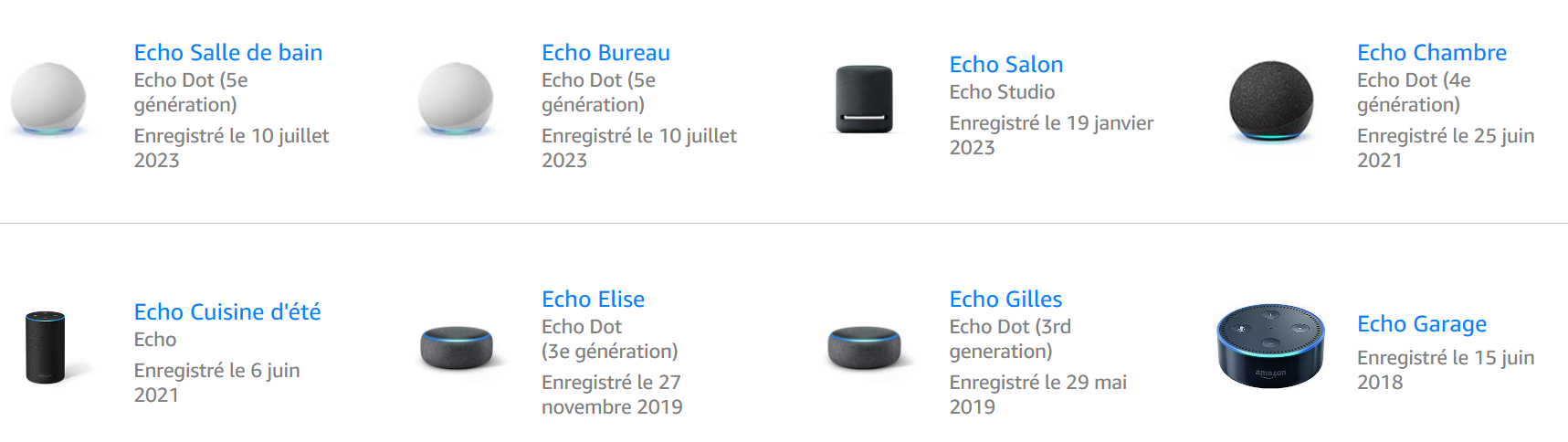Click 'Enregistré le 15 juin 2018' text
The width and height of the screenshot is (1568, 442).
tap(1446, 370)
